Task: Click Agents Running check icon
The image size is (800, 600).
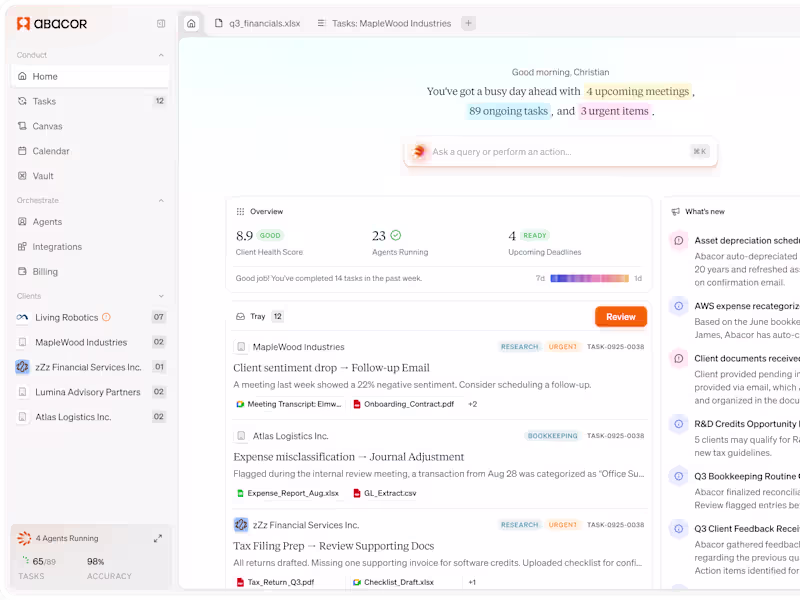Action: point(396,236)
